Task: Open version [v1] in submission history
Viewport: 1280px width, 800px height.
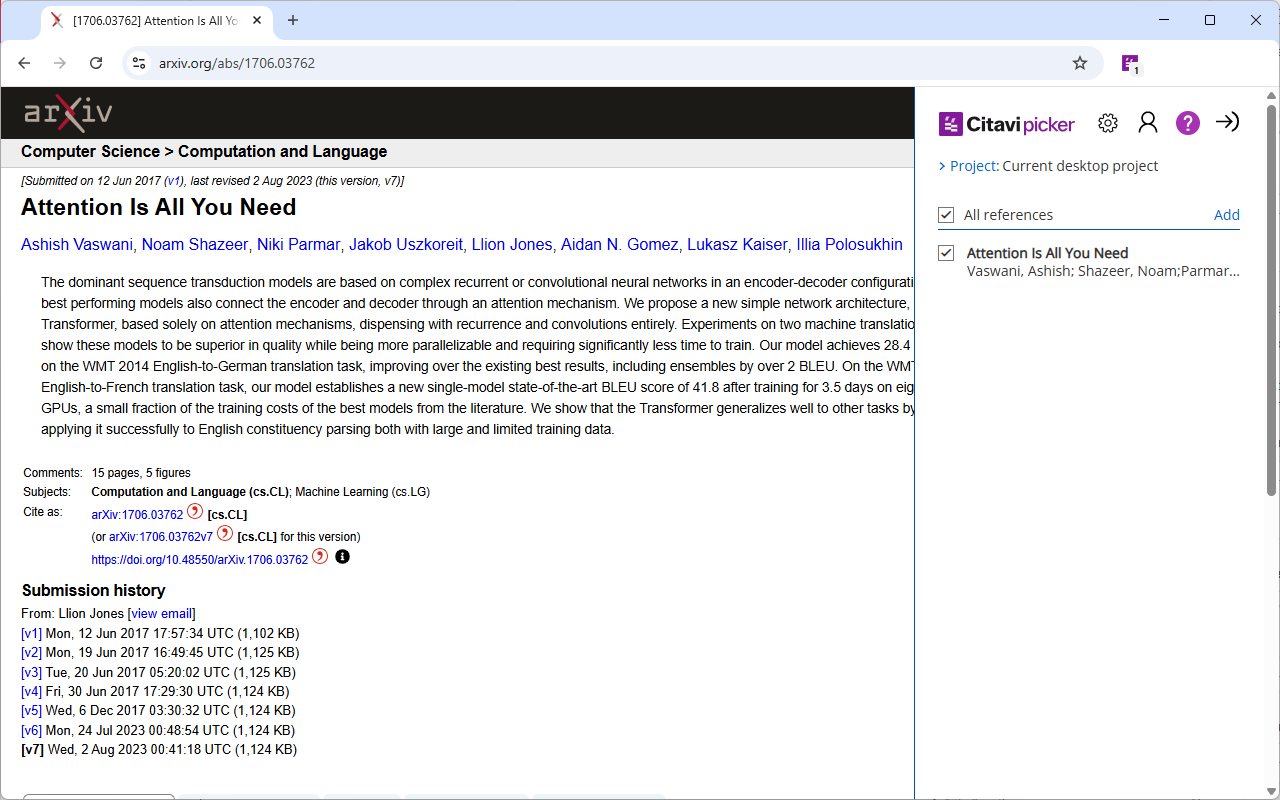Action: coord(32,633)
